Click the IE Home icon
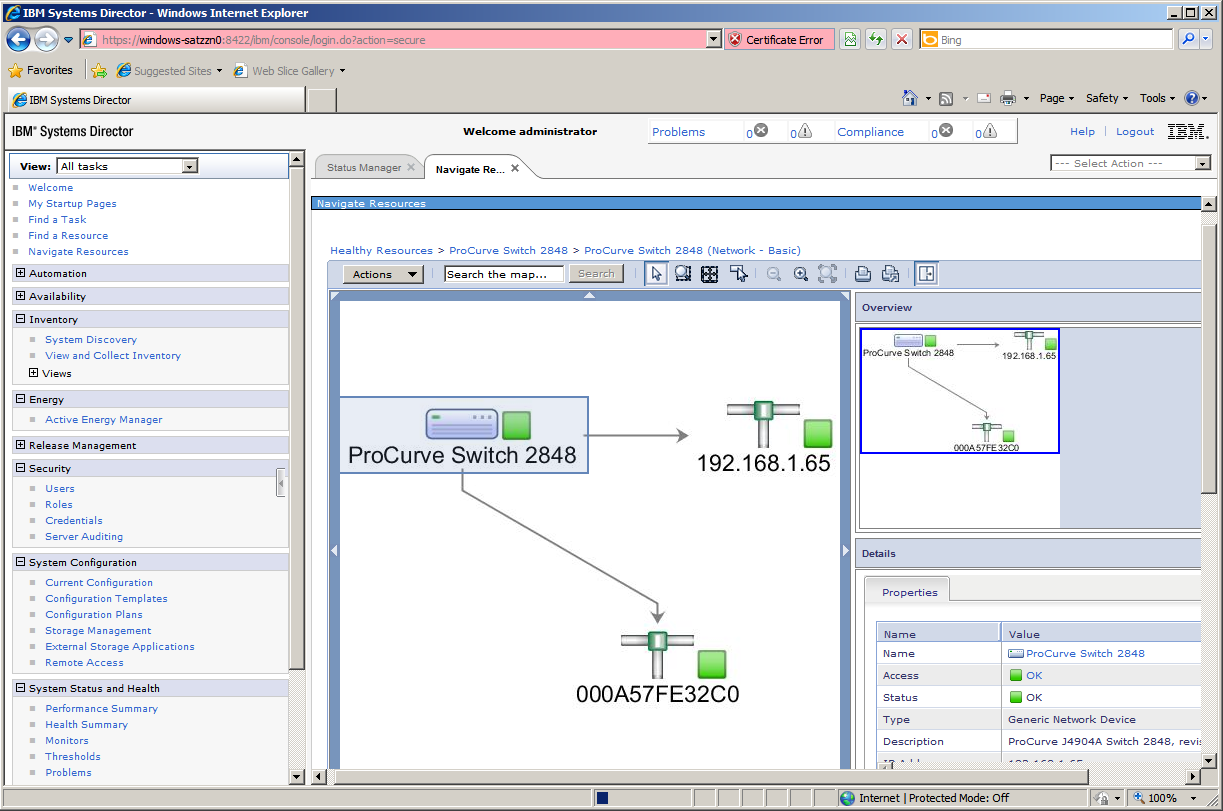Image resolution: width=1223 pixels, height=811 pixels. point(910,98)
